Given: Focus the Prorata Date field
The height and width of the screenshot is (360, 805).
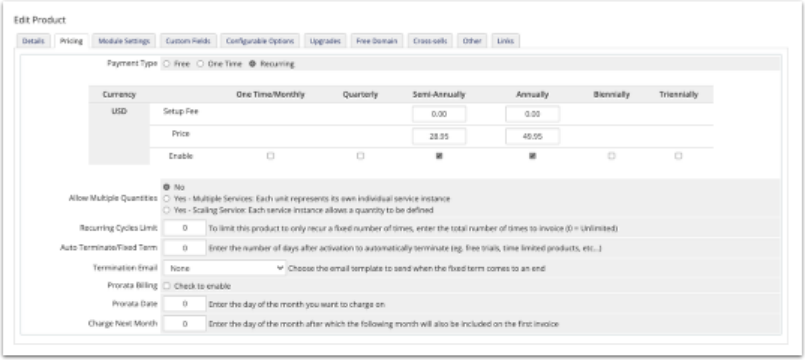Looking at the screenshot, I should pos(185,304).
